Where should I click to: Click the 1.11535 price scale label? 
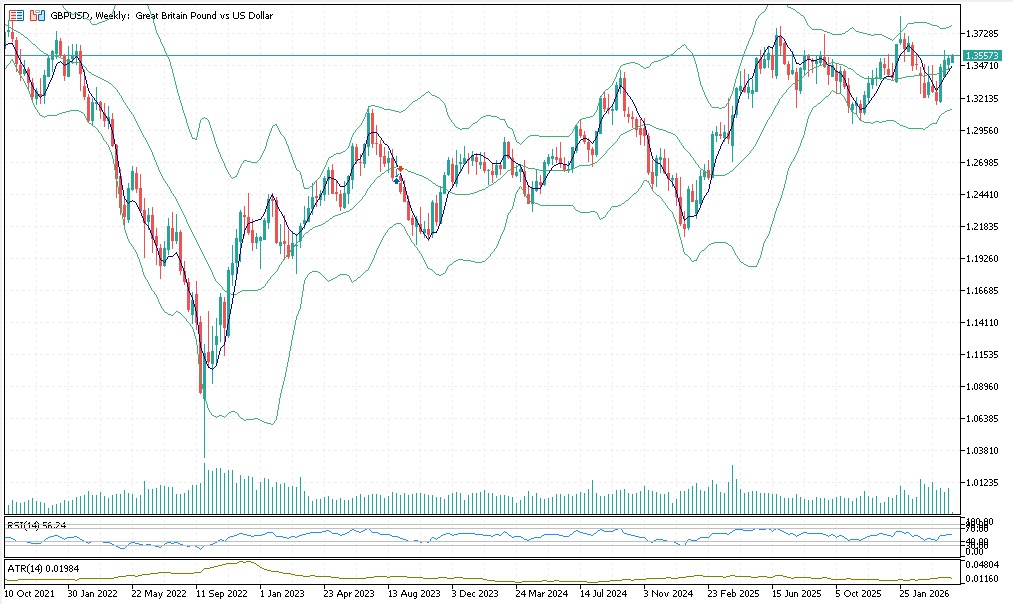(983, 355)
